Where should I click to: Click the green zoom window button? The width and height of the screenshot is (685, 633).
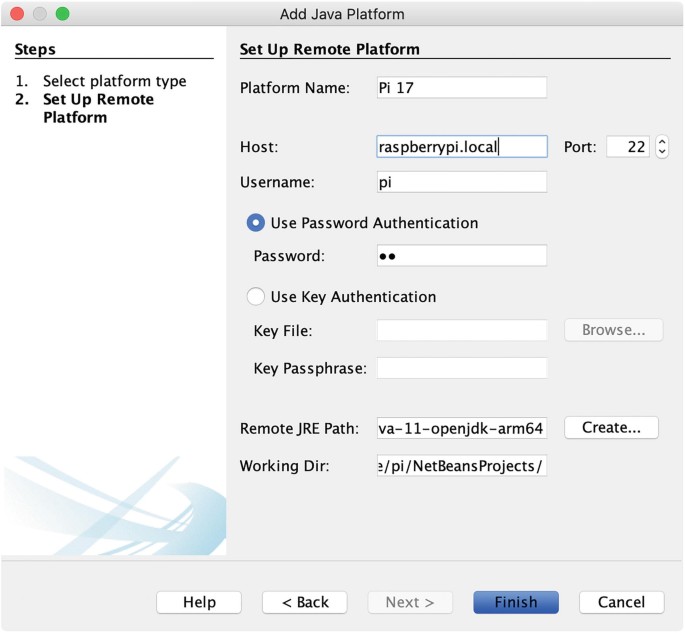[62, 14]
